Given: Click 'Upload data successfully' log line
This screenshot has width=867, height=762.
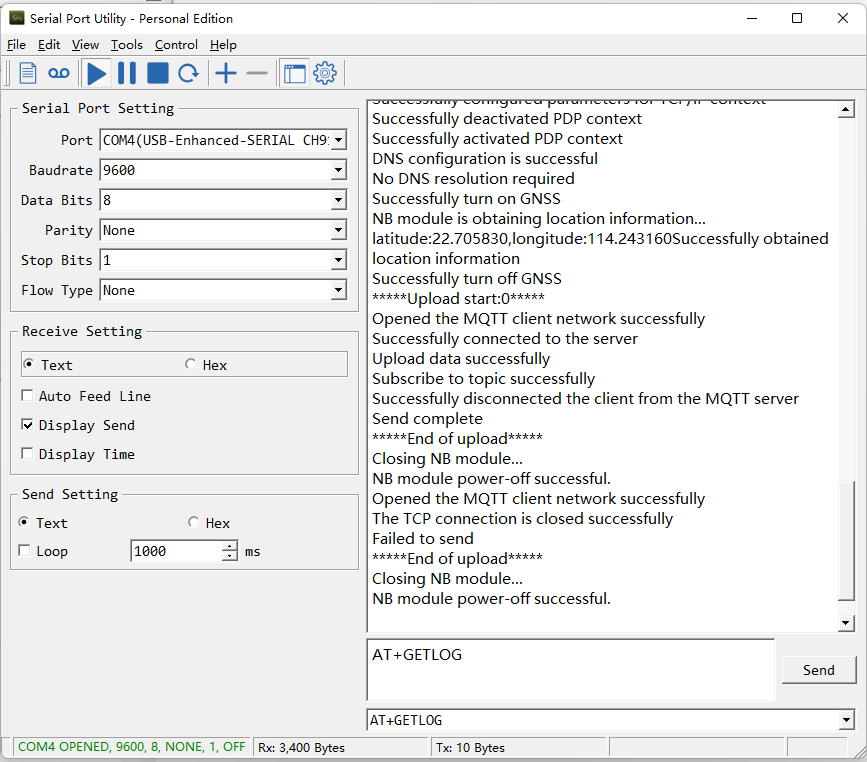Looking at the screenshot, I should 461,359.
